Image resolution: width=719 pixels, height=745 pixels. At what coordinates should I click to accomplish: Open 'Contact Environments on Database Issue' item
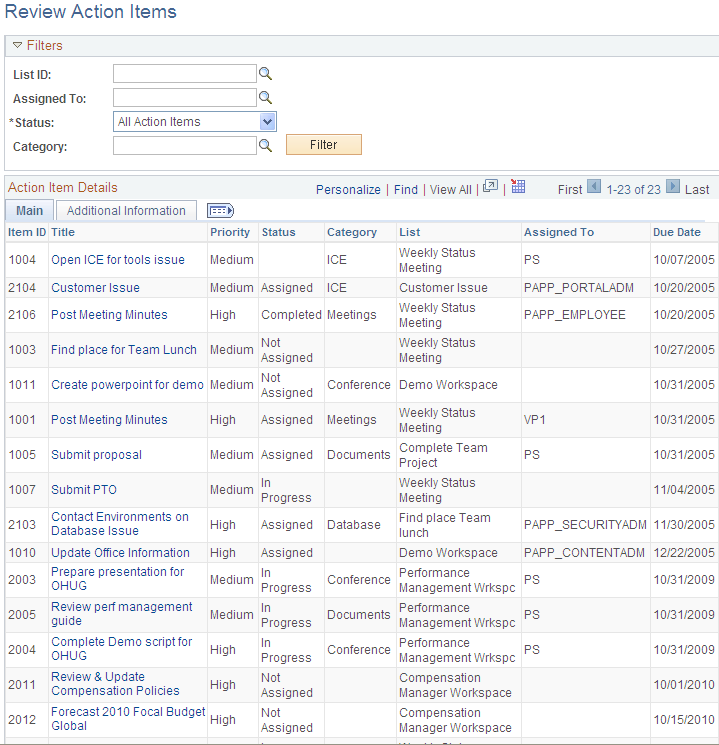point(120,524)
